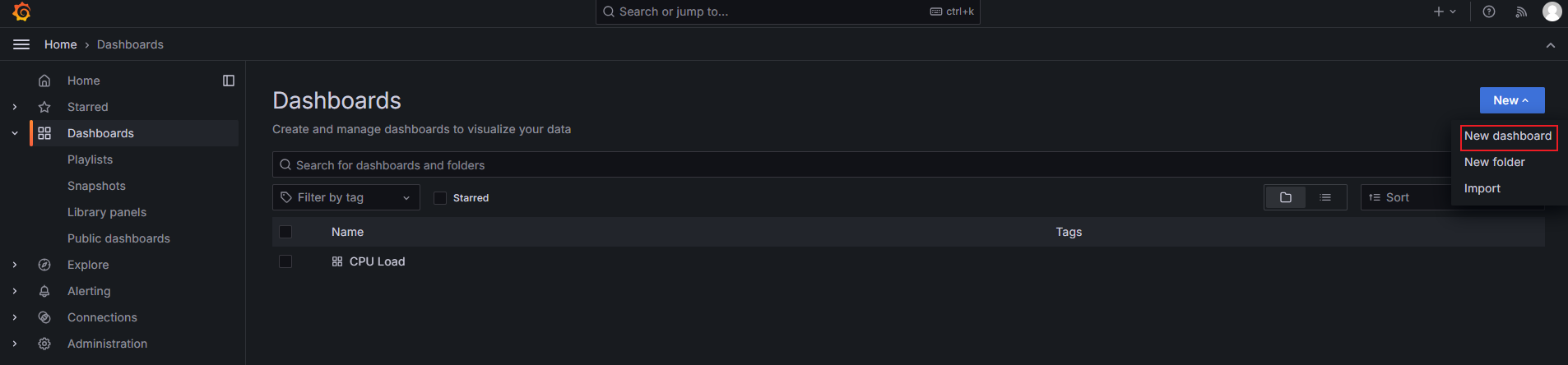
Task: Click the blue New button
Action: [x=1511, y=100]
